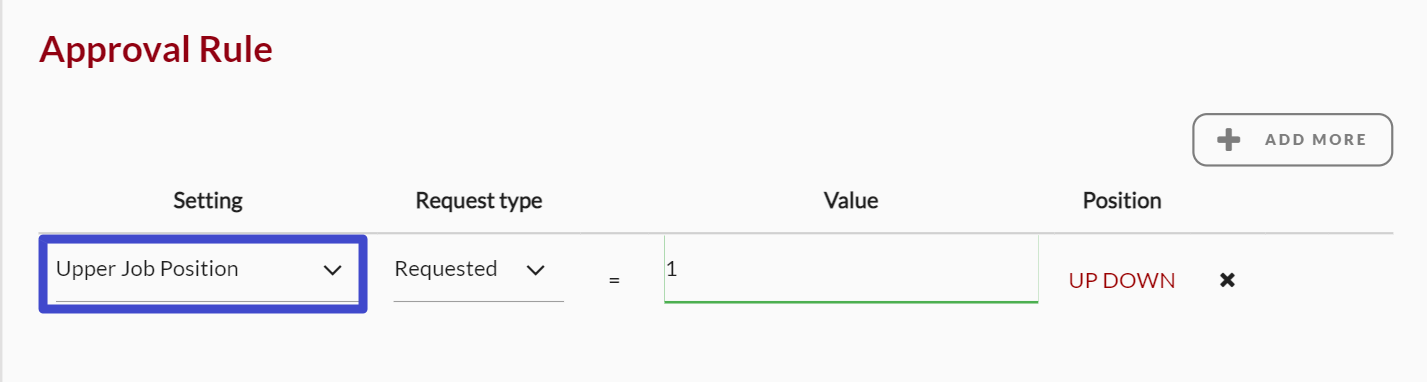Click the ADD MORE text label

[1316, 140]
